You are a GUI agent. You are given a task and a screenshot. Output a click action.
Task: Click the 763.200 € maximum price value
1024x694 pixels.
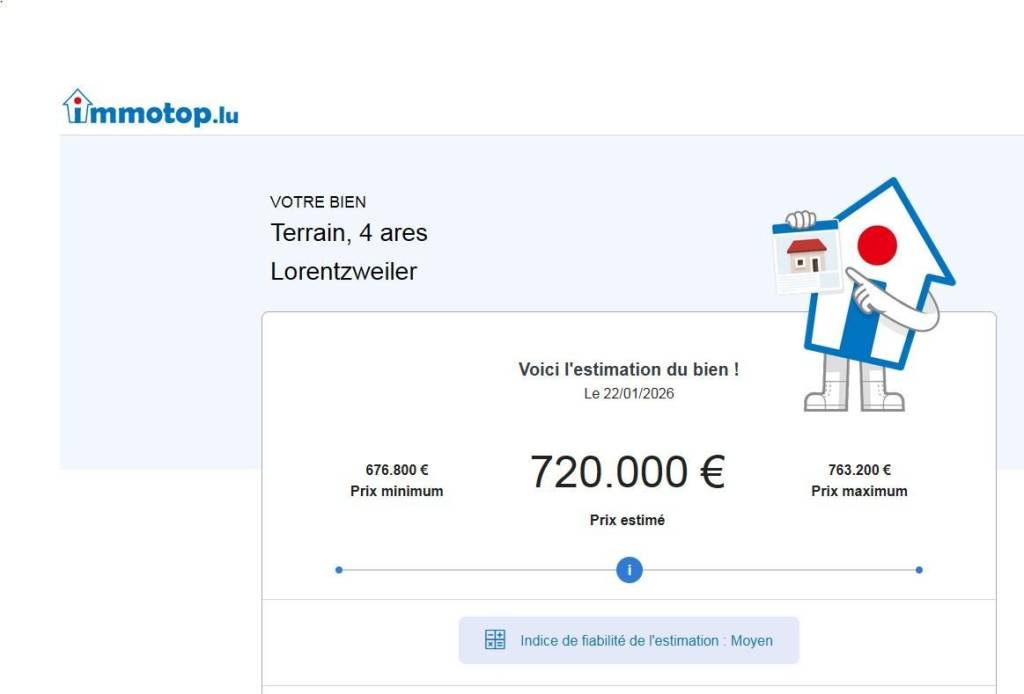(x=859, y=470)
